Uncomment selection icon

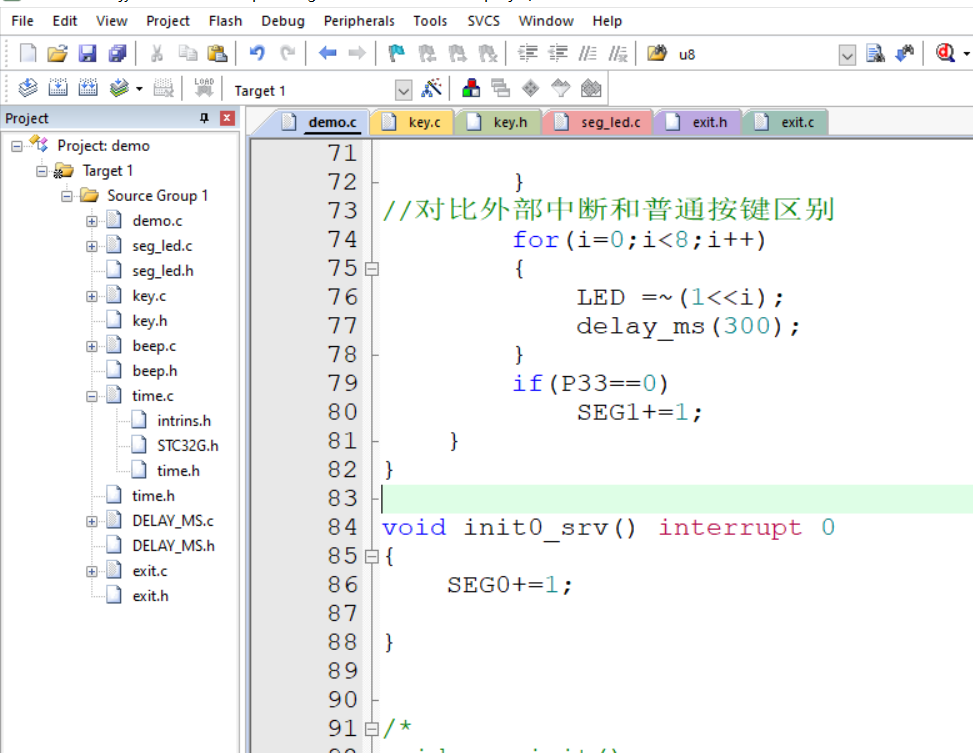click(x=618, y=53)
